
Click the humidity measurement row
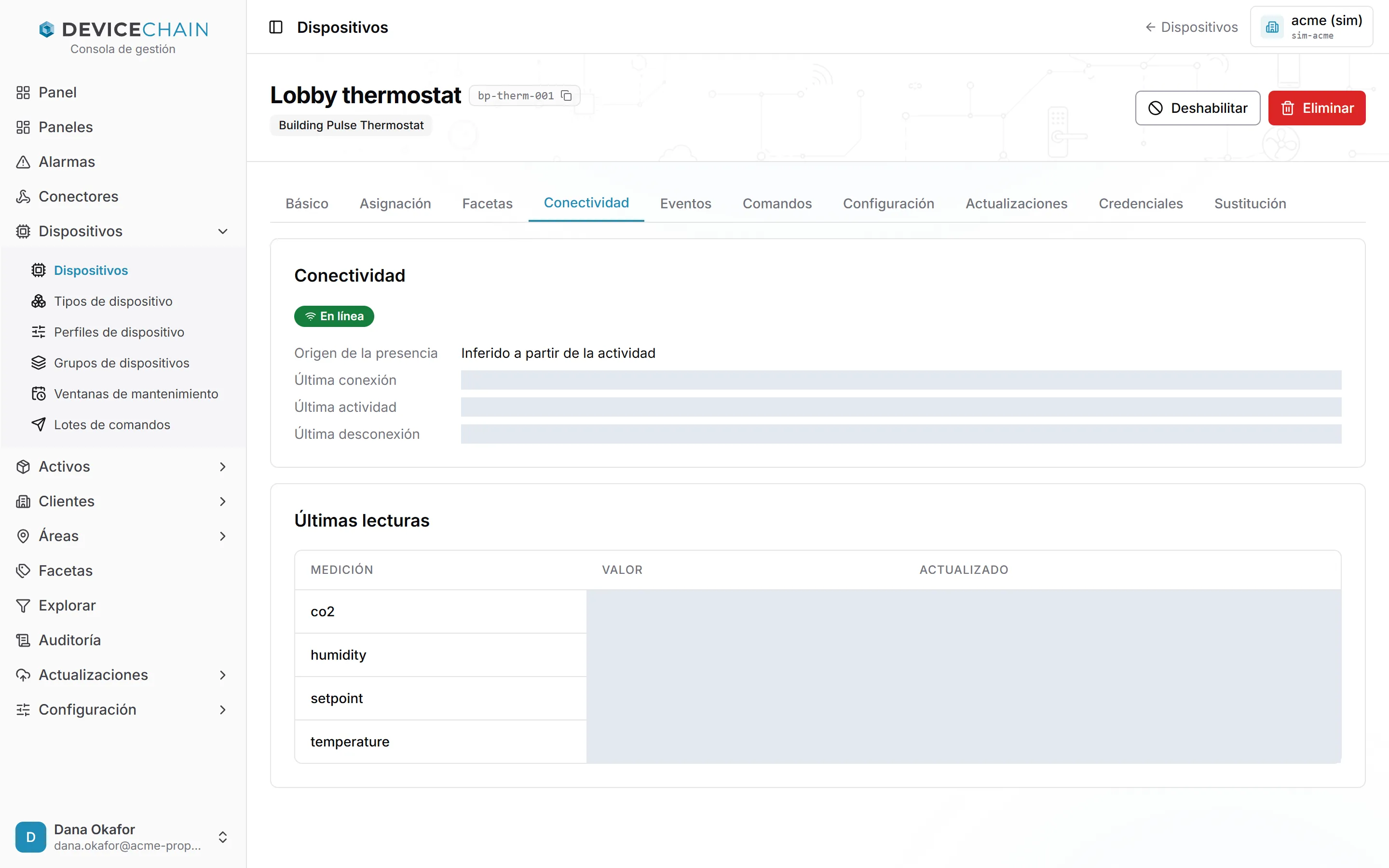817,655
